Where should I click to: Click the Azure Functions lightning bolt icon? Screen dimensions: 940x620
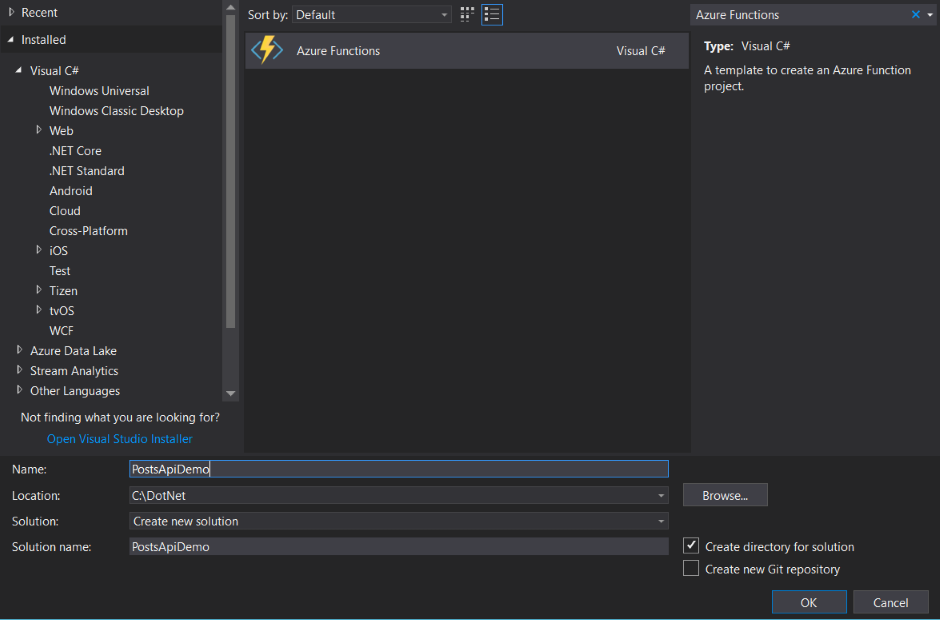(x=267, y=50)
